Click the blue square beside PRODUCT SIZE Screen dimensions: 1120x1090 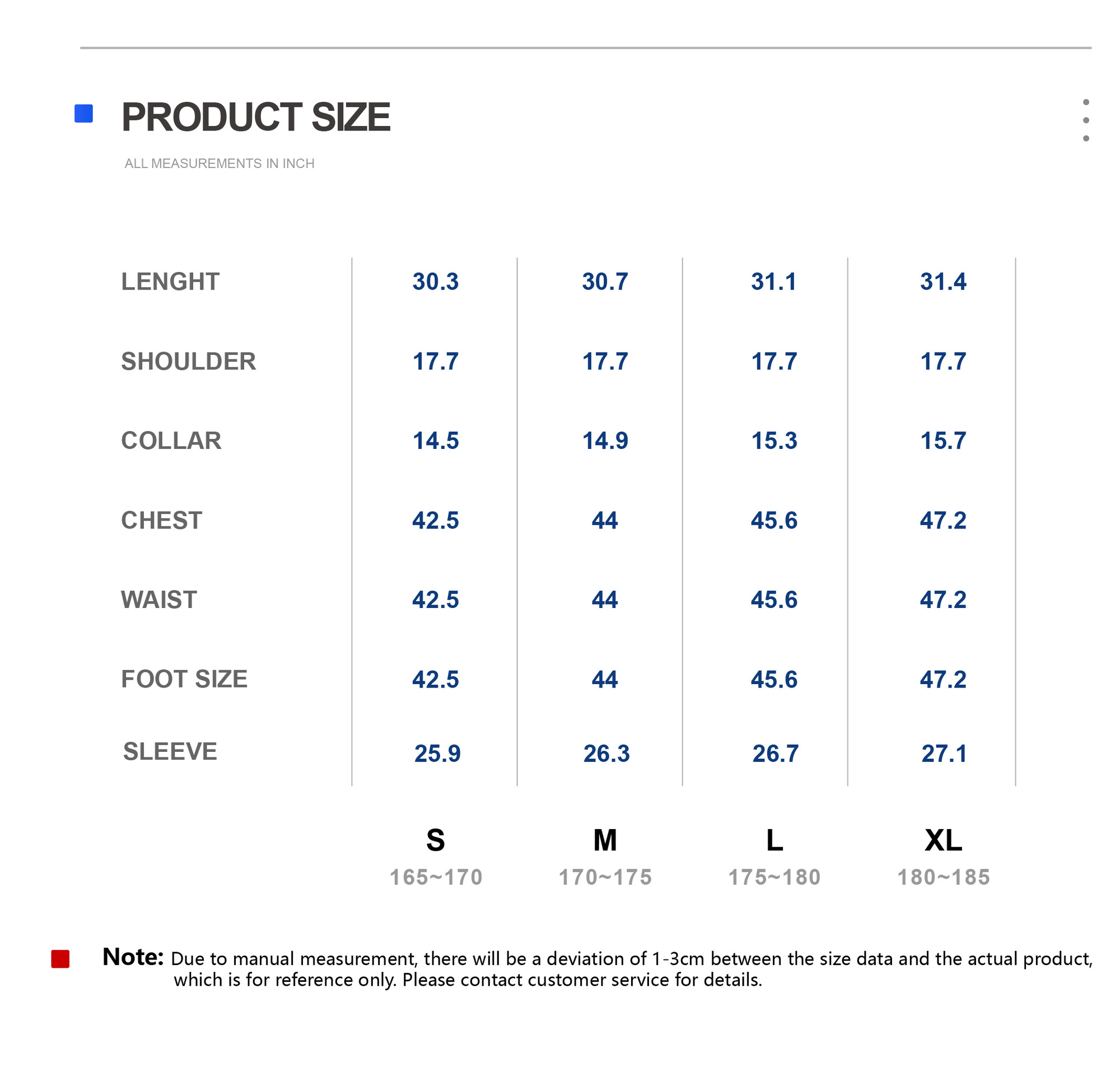(x=83, y=113)
